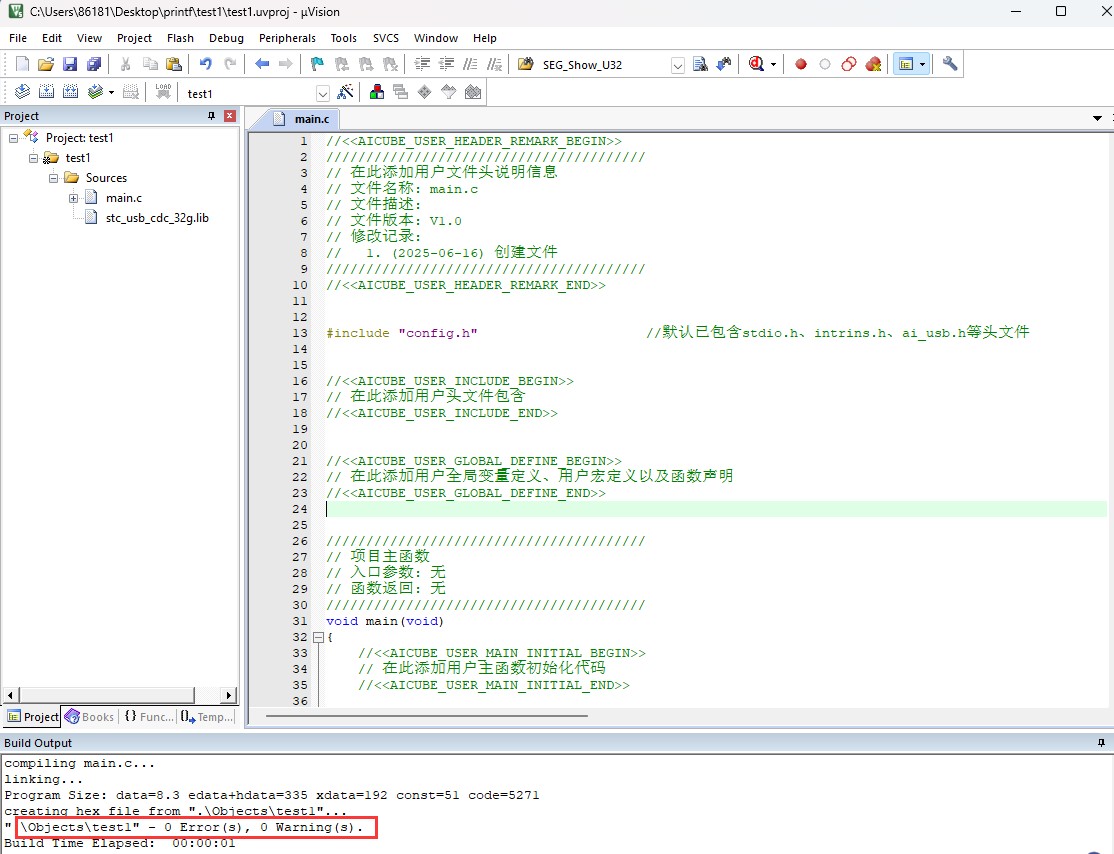Collapse the test1 target node
The image size is (1114, 854).
pos(33,158)
